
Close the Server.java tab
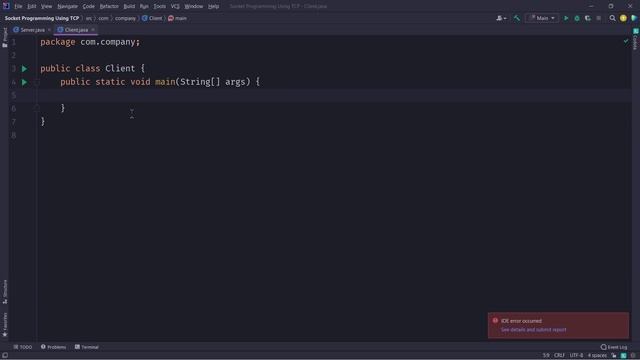click(49, 30)
